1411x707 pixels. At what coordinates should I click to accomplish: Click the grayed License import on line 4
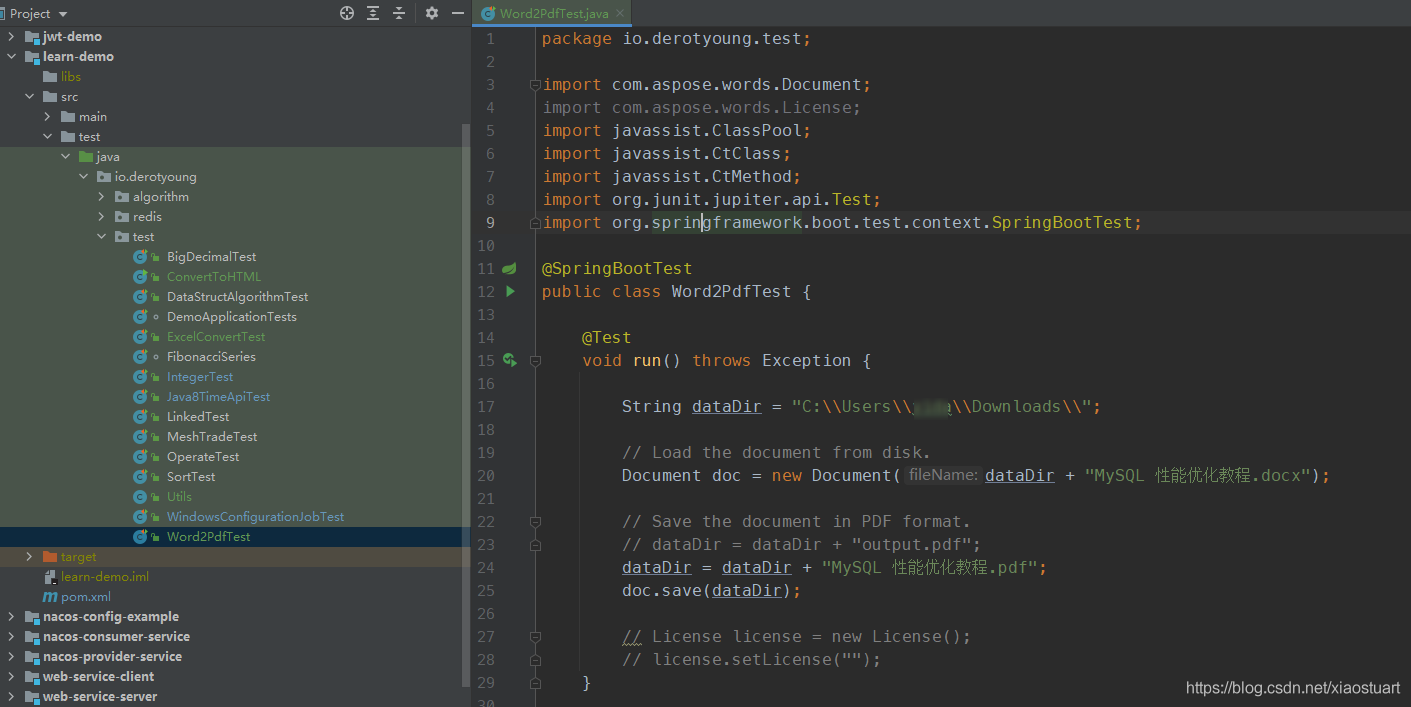[702, 107]
